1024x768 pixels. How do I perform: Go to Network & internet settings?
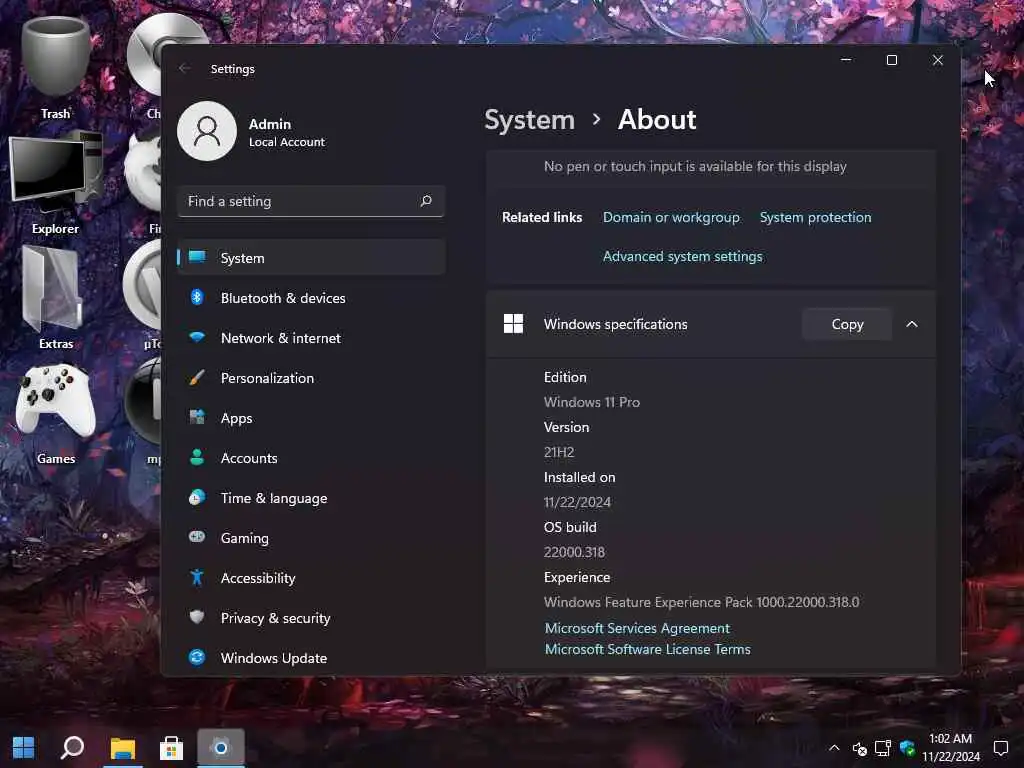[312, 338]
